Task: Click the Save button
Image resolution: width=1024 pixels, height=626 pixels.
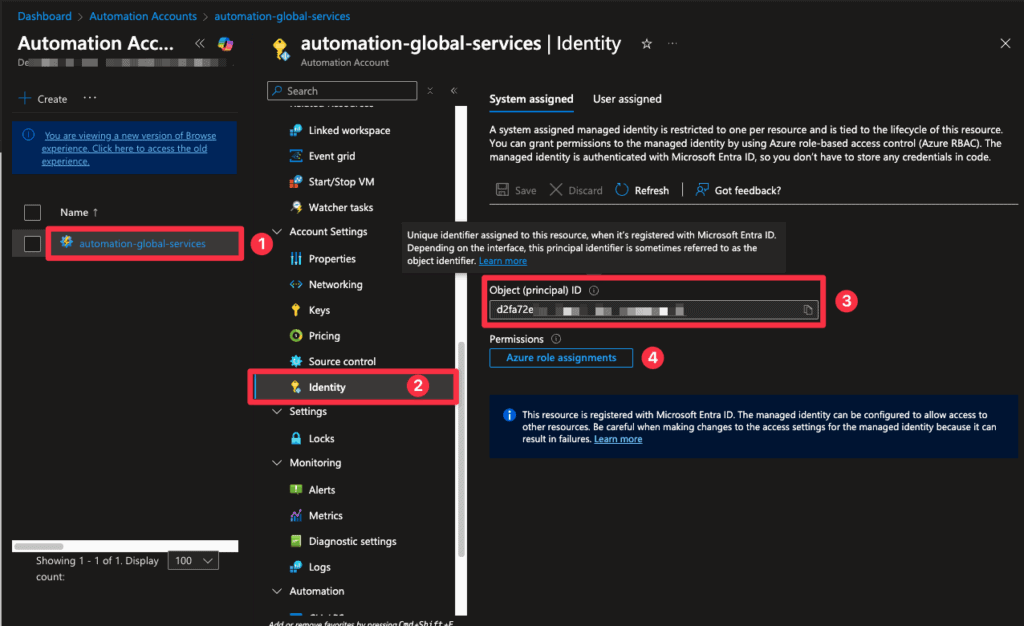Action: point(516,190)
